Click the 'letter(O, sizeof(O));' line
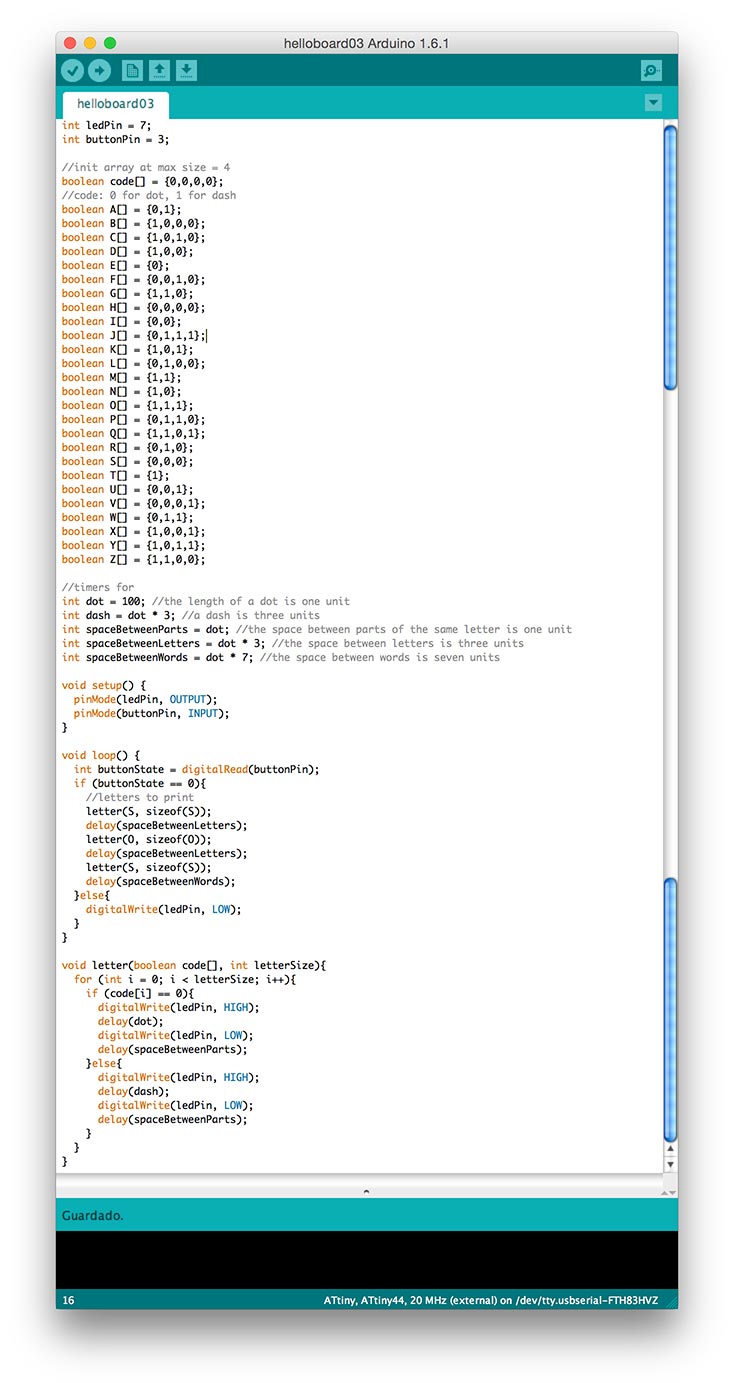Image resolution: width=734 pixels, height=1383 pixels. (148, 839)
